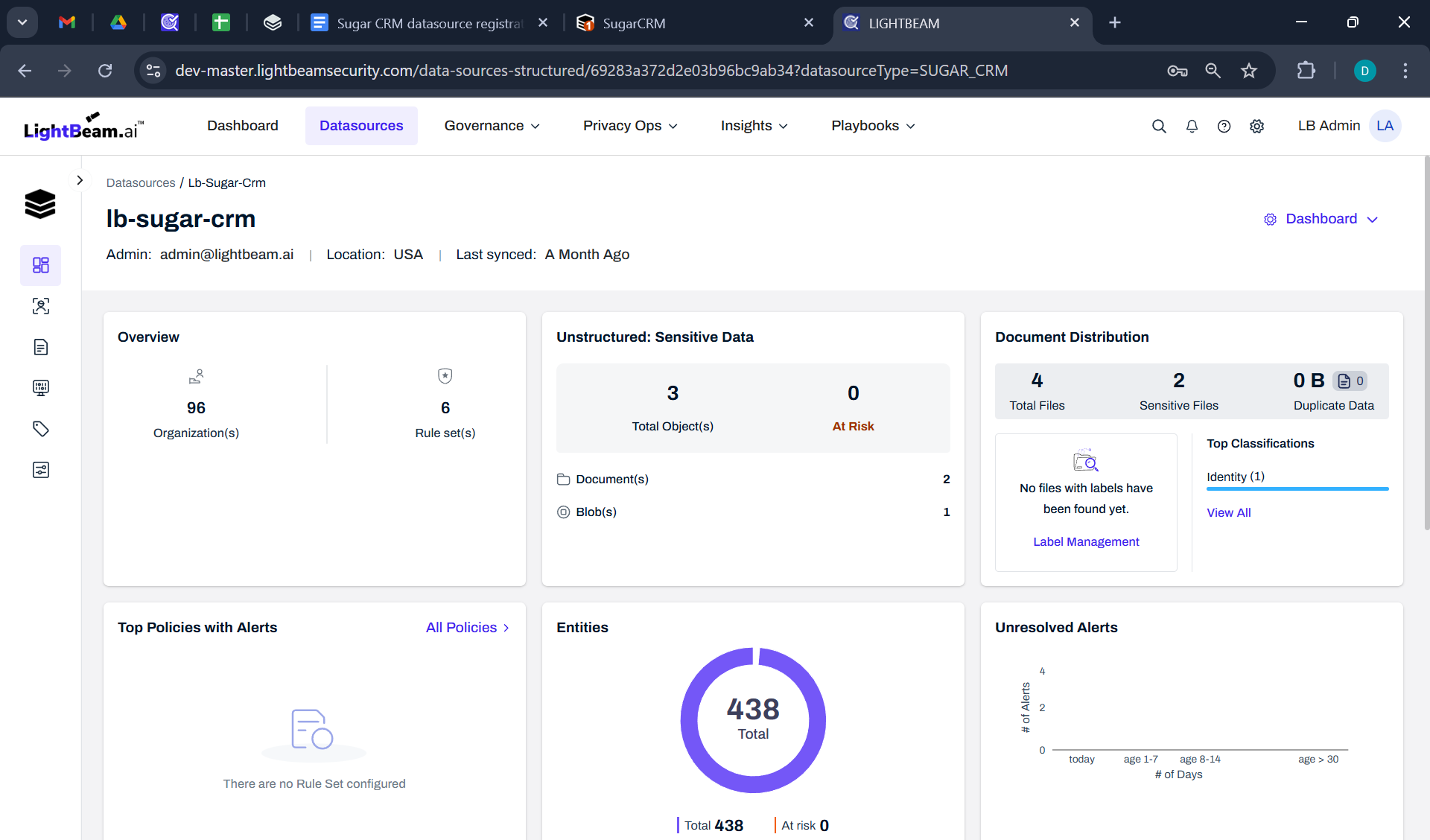Open the documents sidebar icon
The image size is (1430, 840).
pos(41,347)
